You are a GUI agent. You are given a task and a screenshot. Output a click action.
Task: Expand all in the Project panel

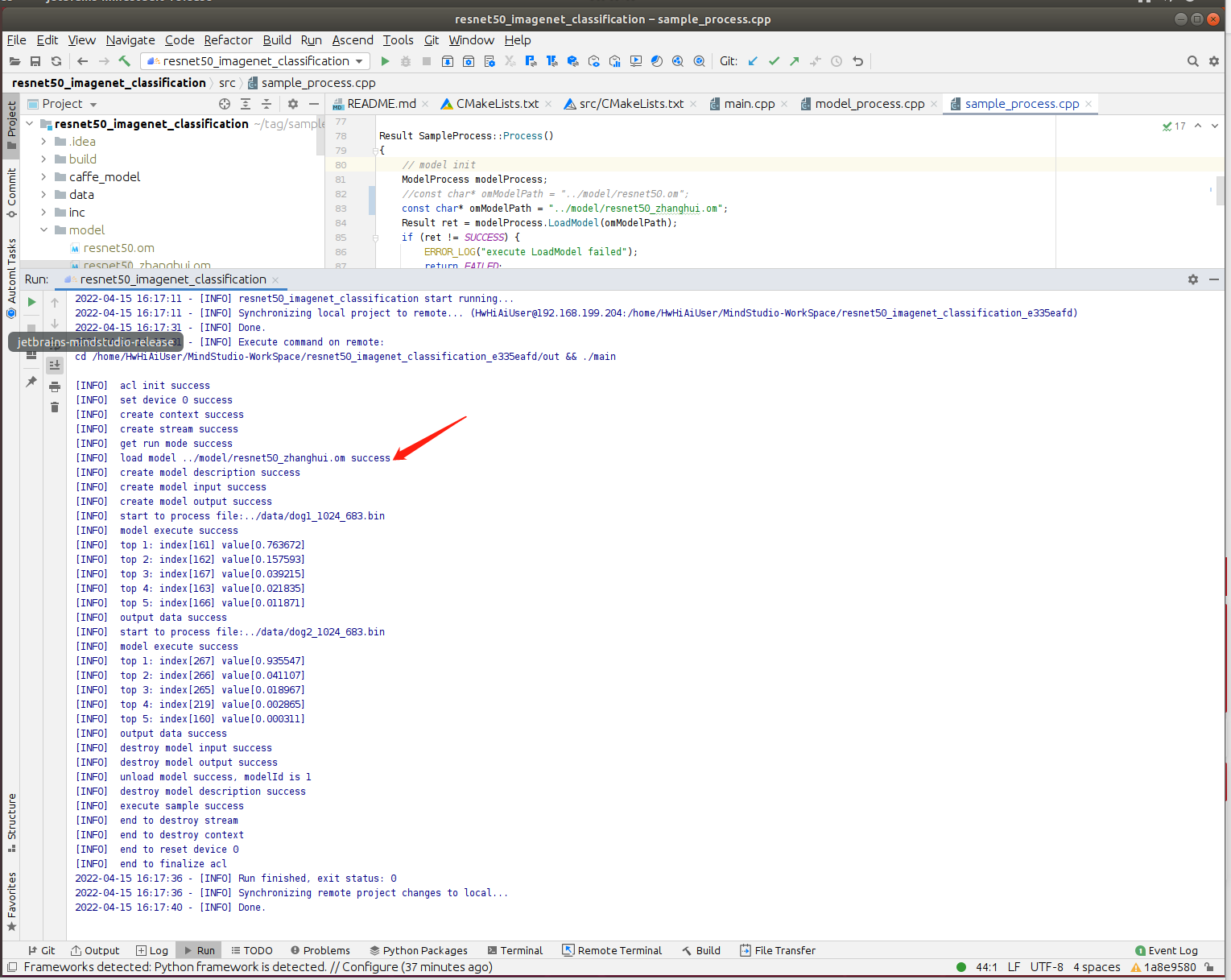(246, 104)
